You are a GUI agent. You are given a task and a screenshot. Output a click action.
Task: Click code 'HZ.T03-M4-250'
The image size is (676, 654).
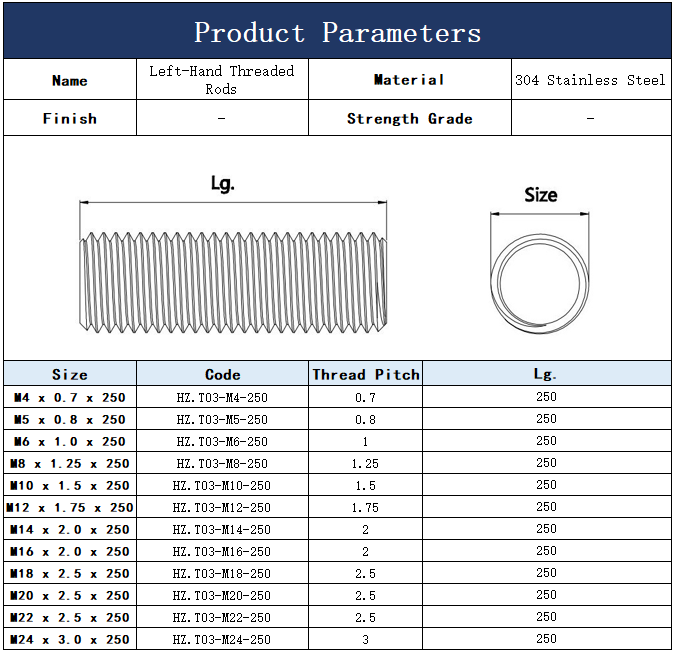pos(222,397)
